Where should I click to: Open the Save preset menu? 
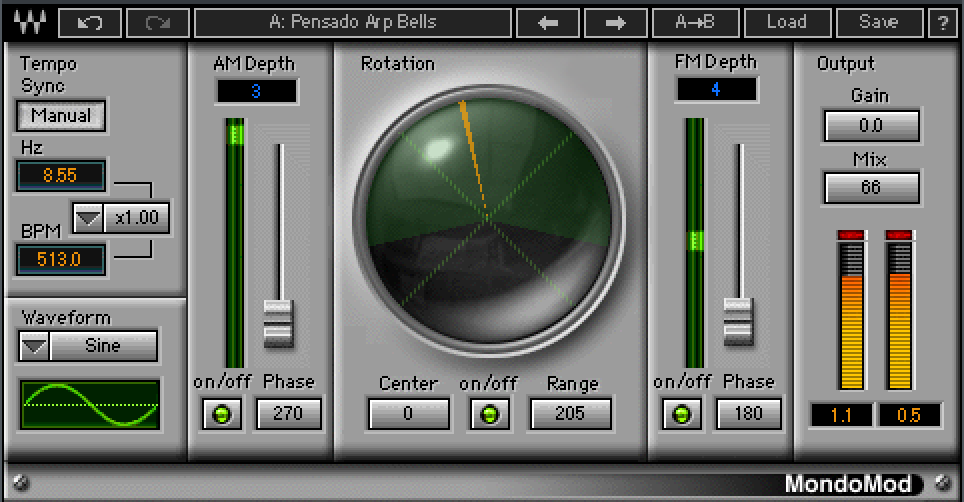pos(879,23)
